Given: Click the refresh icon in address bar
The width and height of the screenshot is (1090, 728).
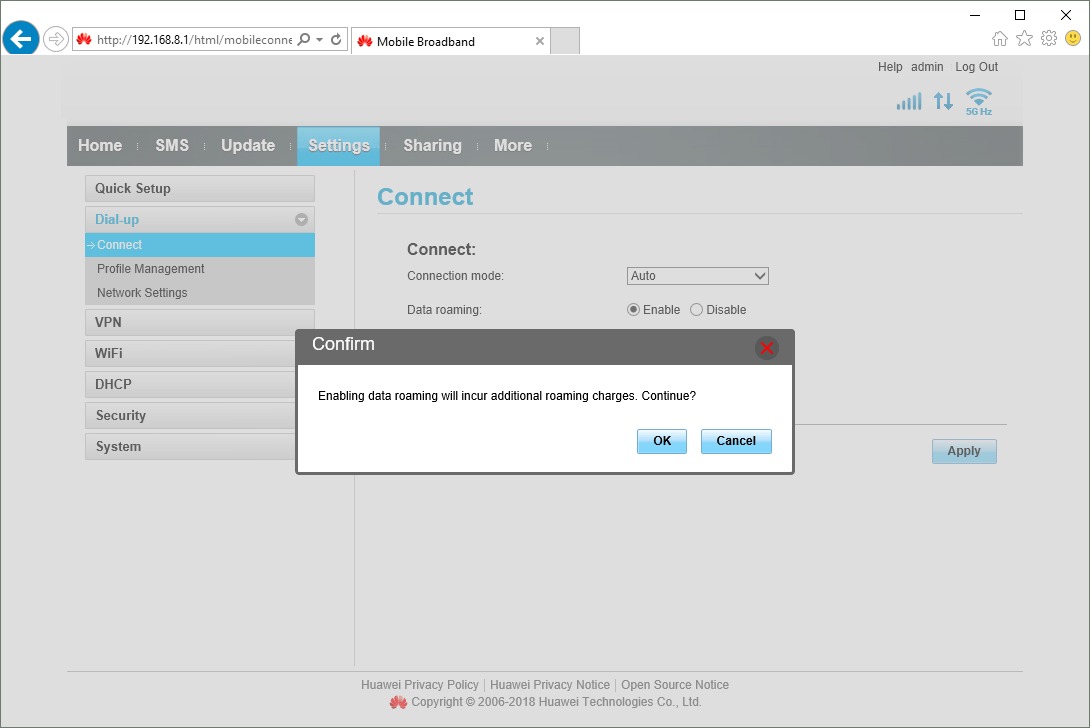Looking at the screenshot, I should (337, 40).
